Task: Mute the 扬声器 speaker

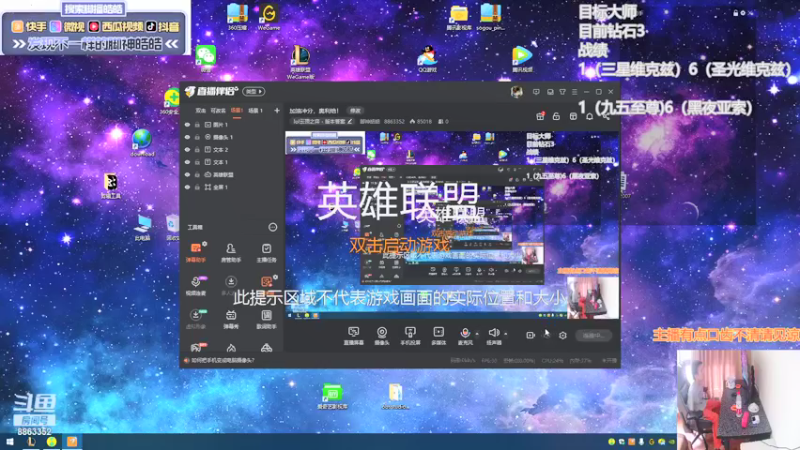Action: click(493, 336)
